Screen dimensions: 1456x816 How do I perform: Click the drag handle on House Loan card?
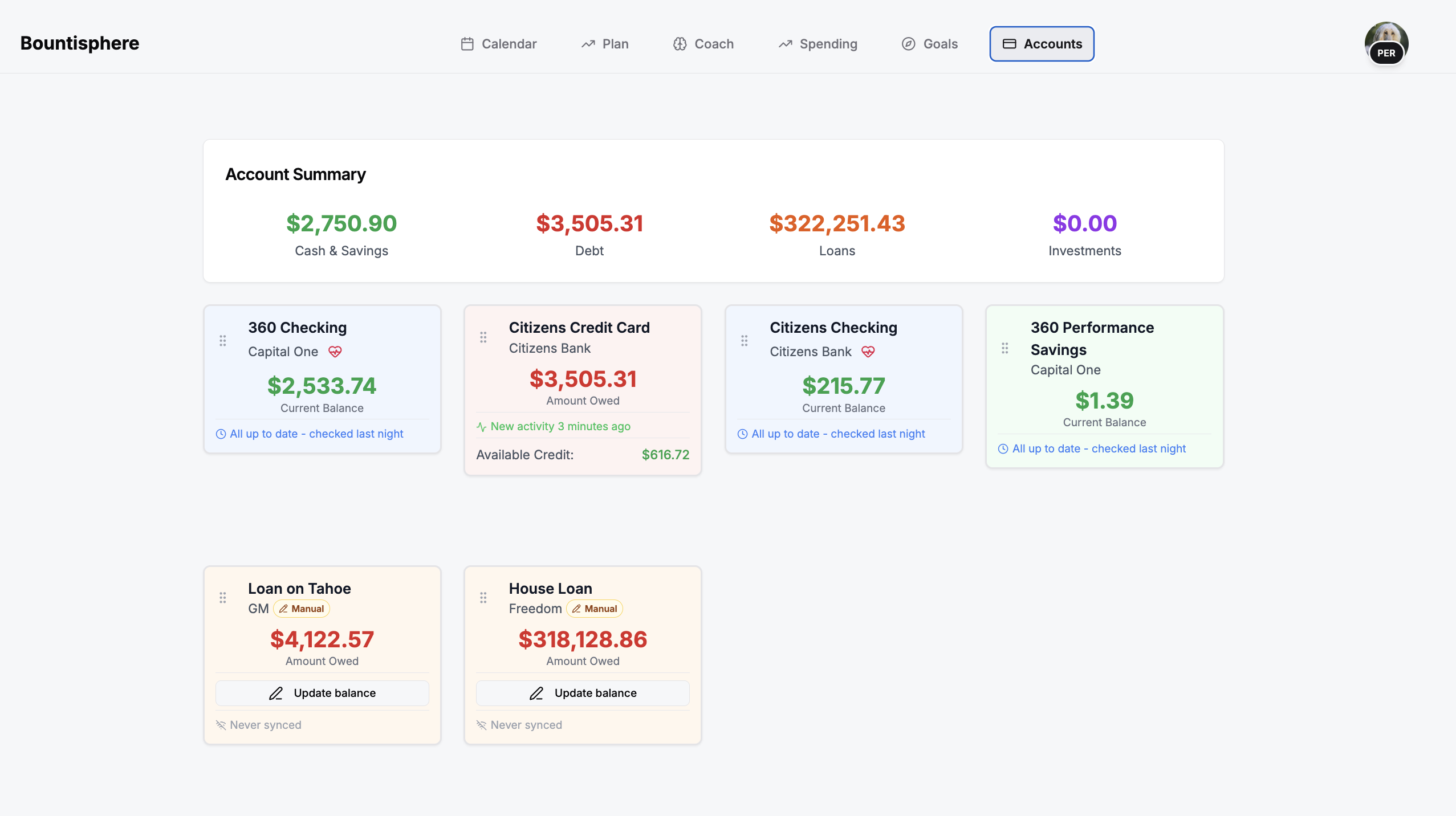coord(483,598)
